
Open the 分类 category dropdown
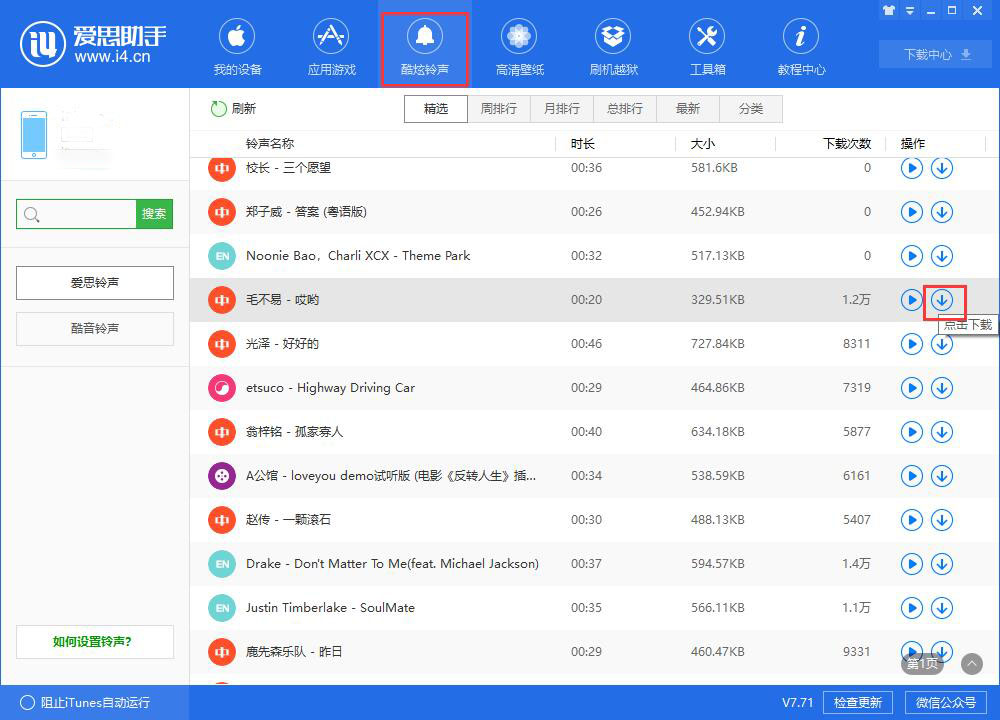(x=750, y=108)
